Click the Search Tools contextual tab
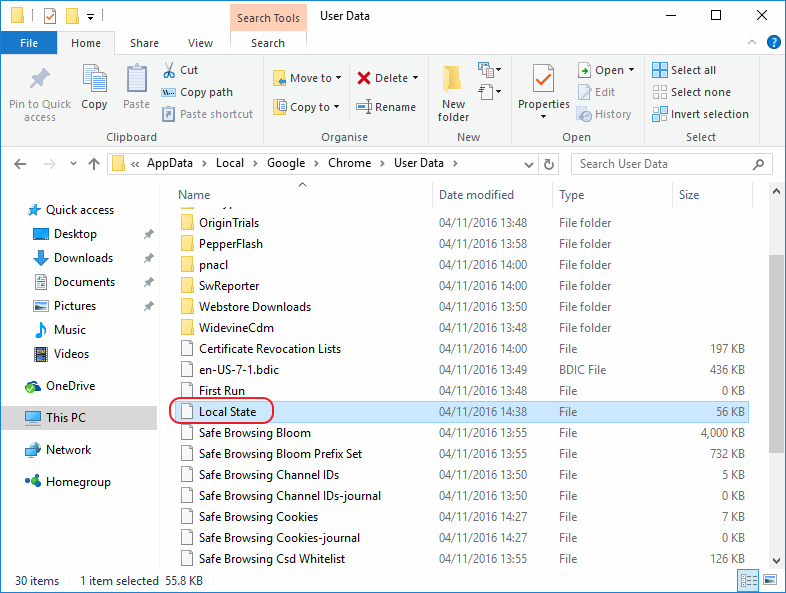Viewport: 786px width, 593px height. tap(268, 18)
